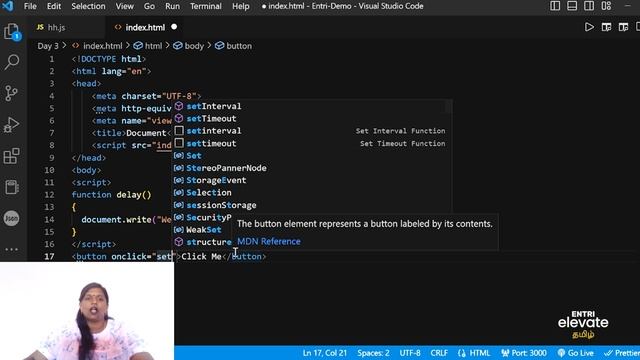Switch to the hh.js tab

click(57, 27)
